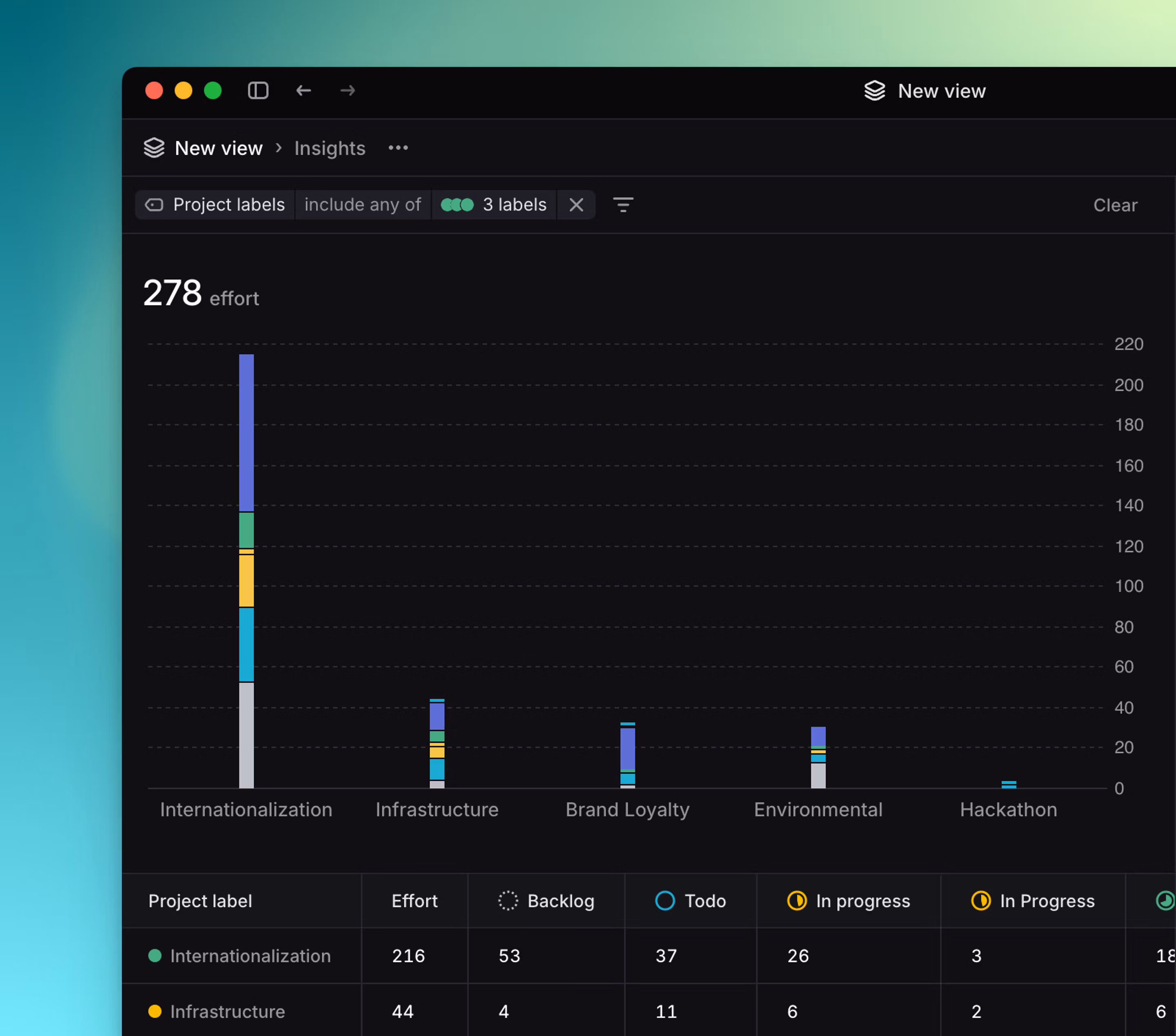This screenshot has height=1036, width=1176.
Task: Click the In Progress icon in rightmost column header
Action: click(981, 901)
